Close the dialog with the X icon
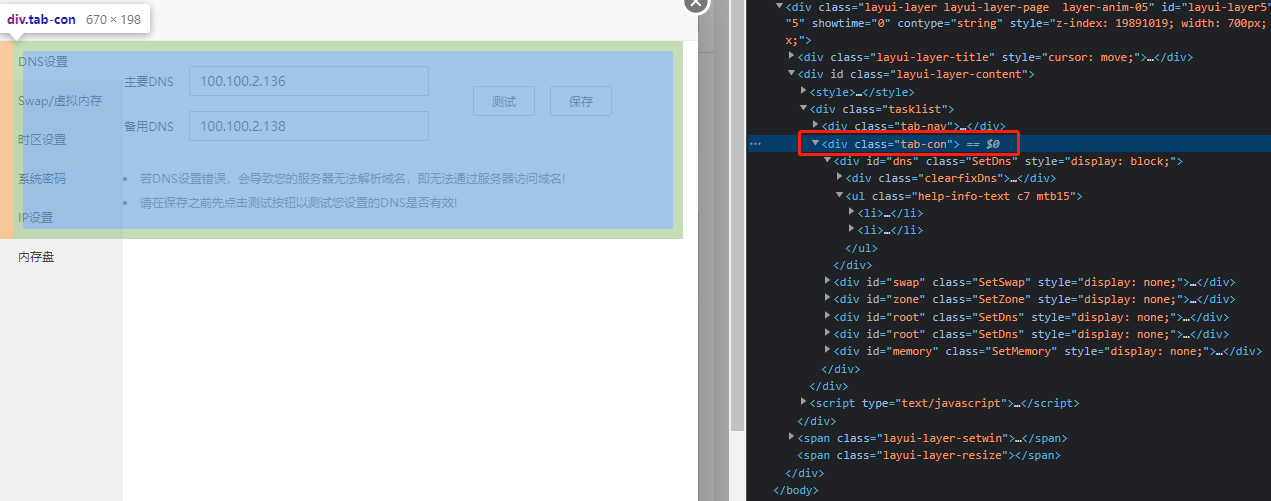Image resolution: width=1271 pixels, height=501 pixels. (696, 4)
